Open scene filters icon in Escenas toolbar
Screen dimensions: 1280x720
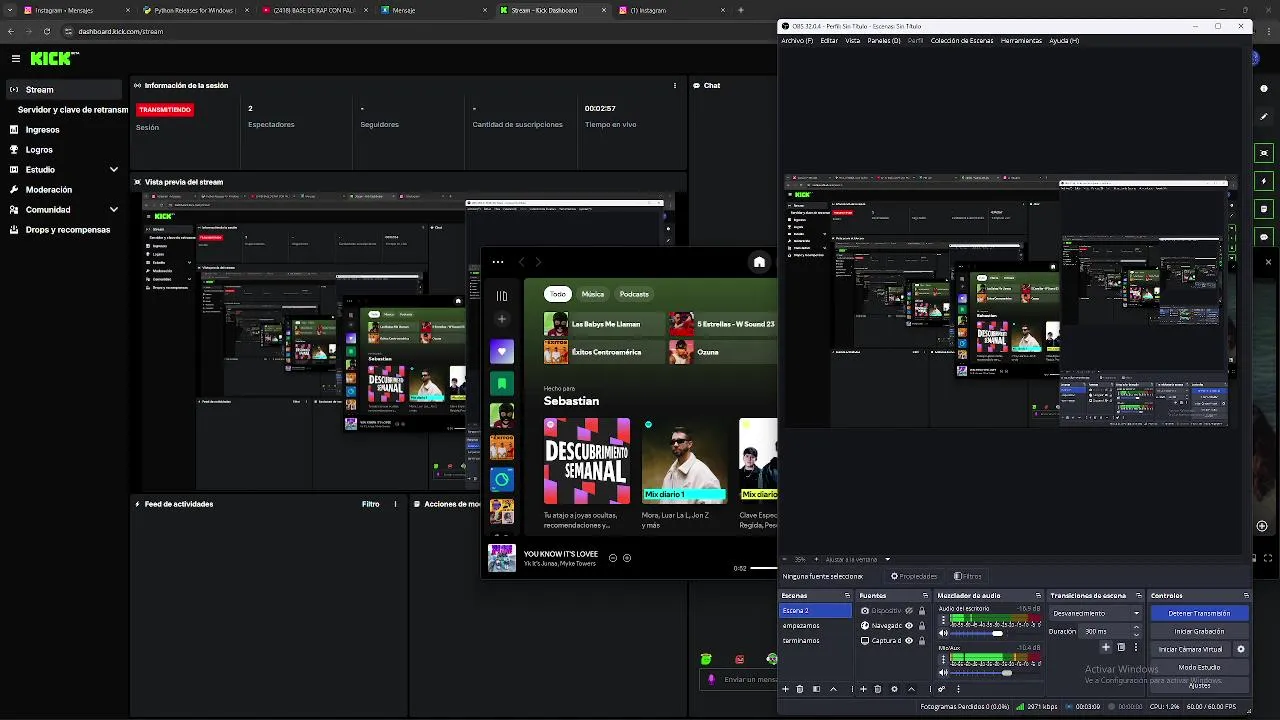(x=816, y=689)
